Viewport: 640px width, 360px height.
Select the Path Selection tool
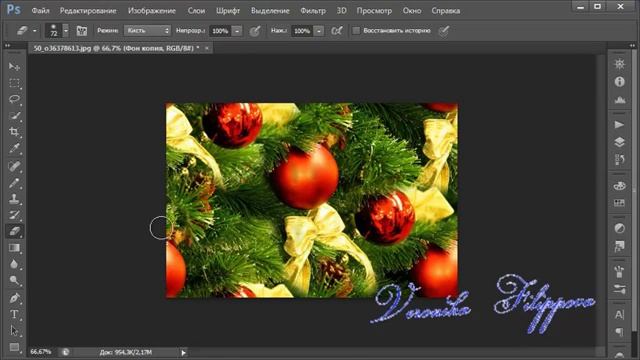point(14,331)
